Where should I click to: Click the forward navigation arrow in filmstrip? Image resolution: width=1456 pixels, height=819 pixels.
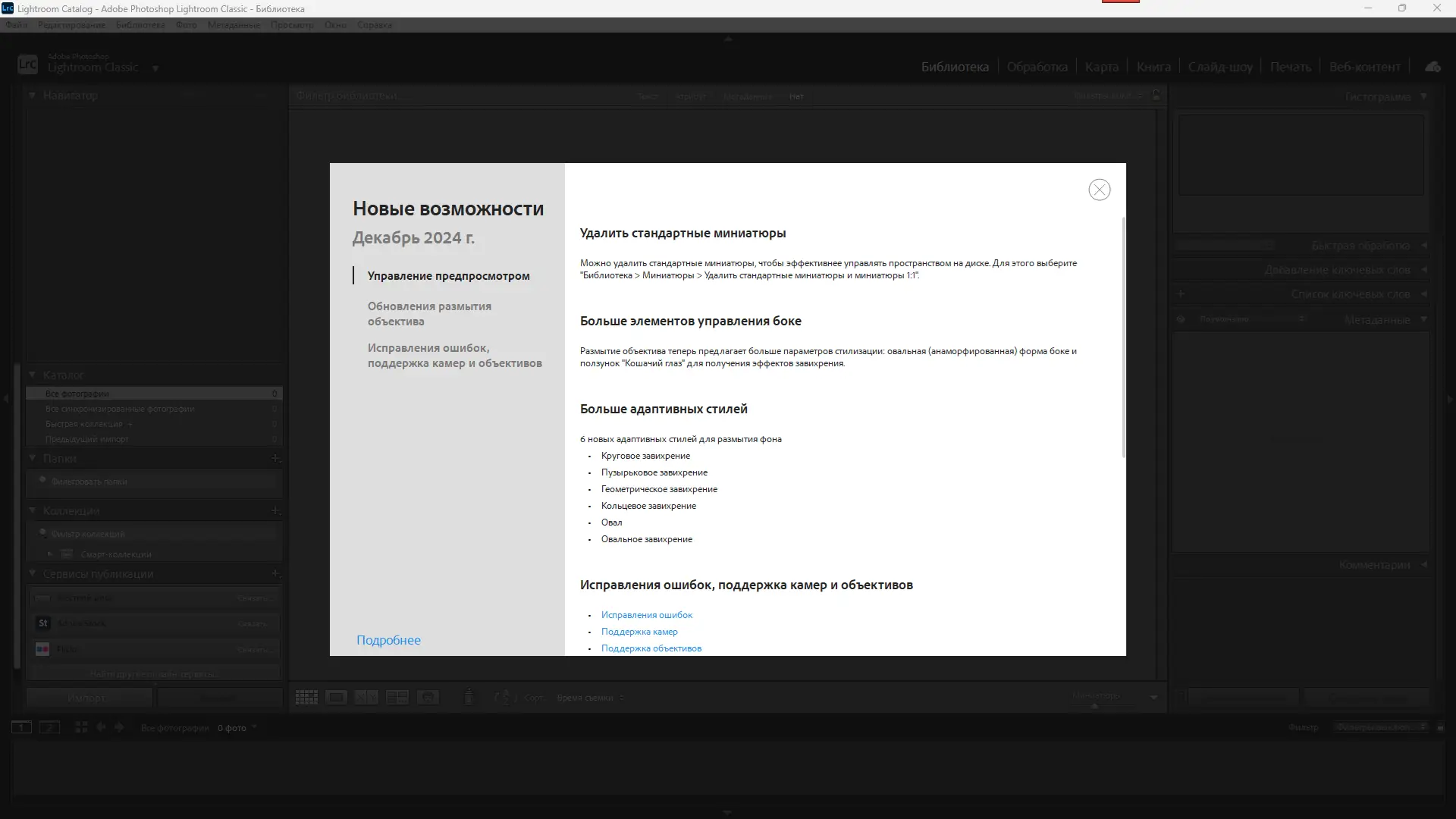[x=119, y=726]
